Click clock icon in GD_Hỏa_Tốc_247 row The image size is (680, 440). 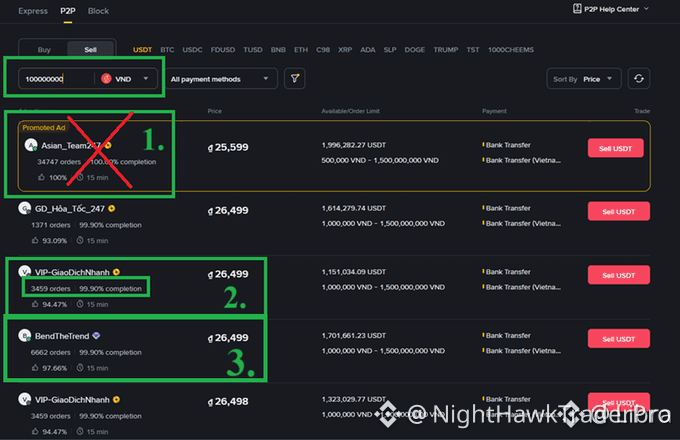80,240
